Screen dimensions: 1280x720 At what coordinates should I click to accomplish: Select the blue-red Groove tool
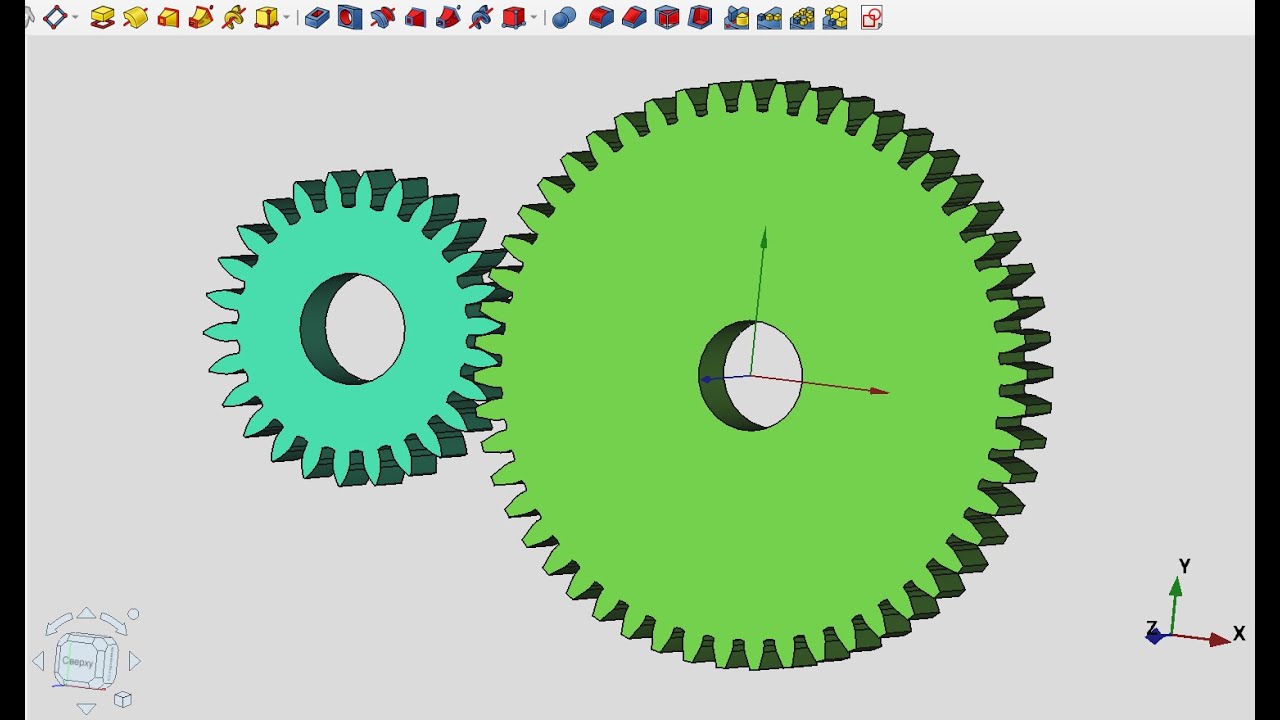[382, 17]
